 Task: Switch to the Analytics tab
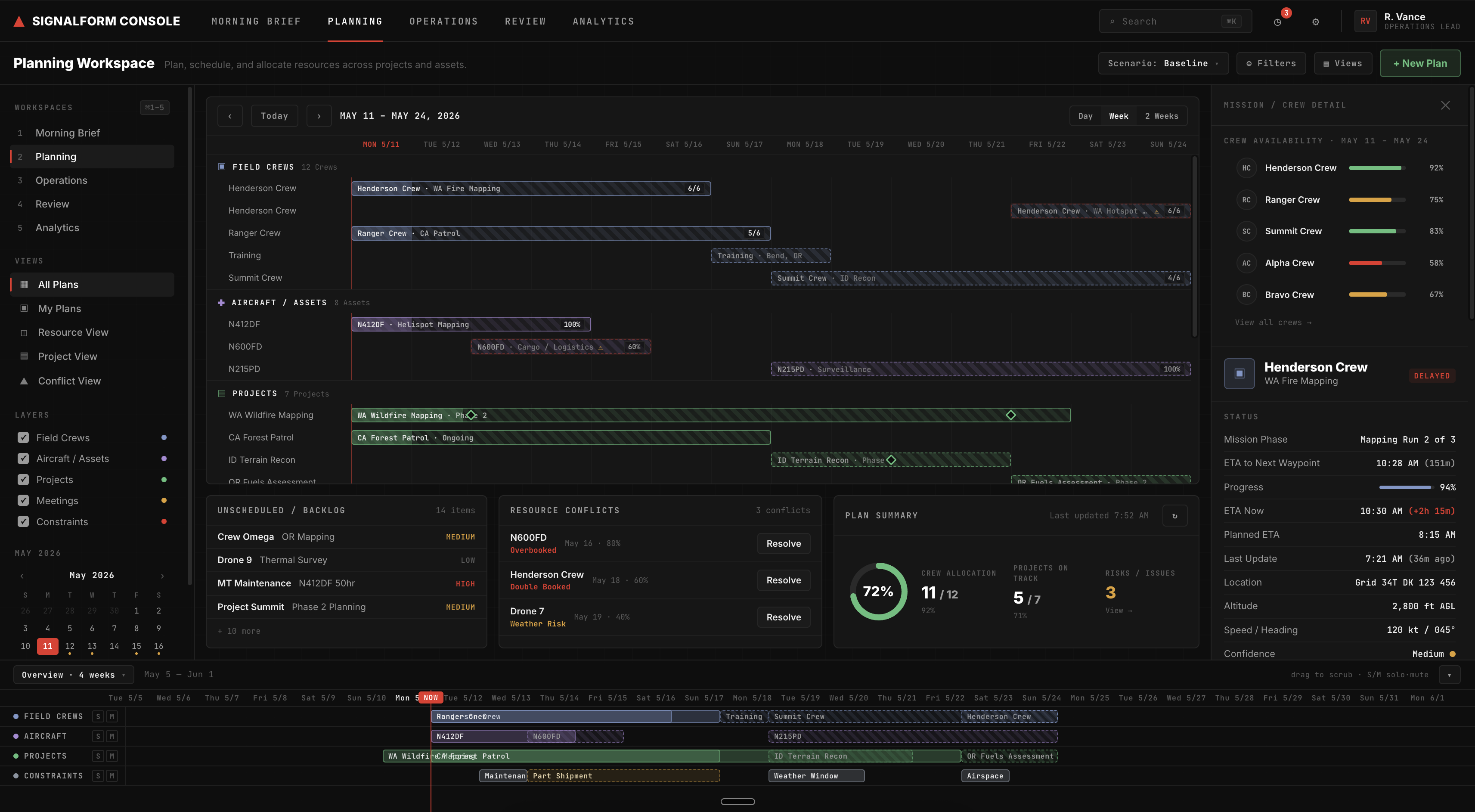[x=604, y=21]
